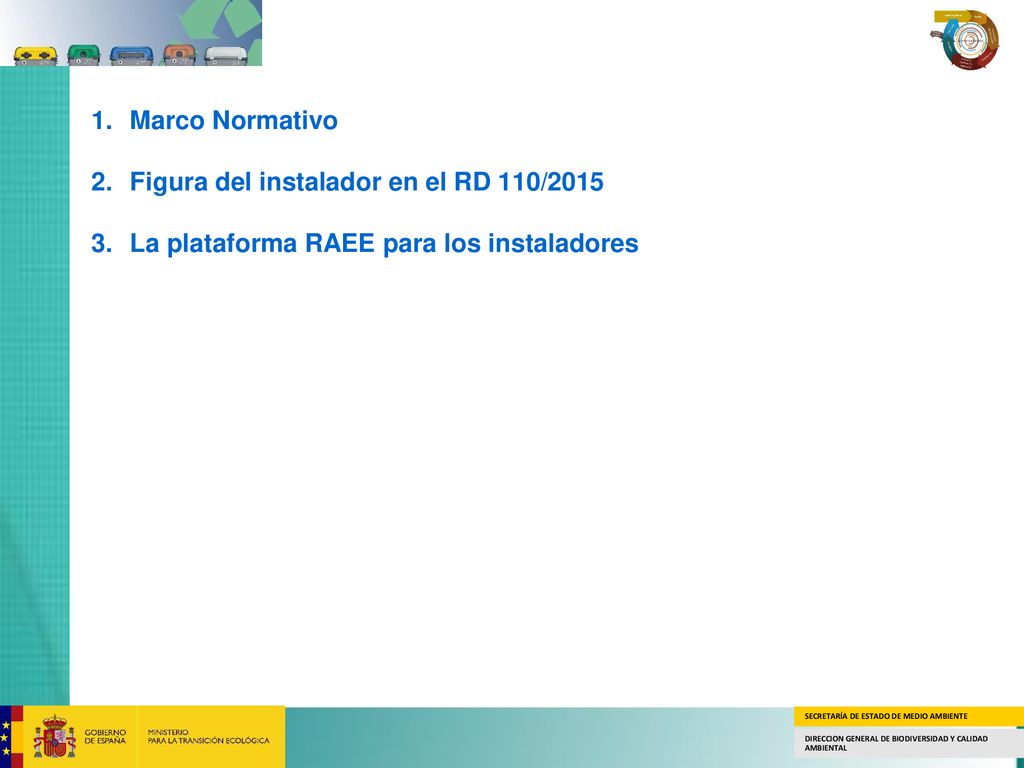
Task: Select 'Figura del instalador en el RD 110/2015'
Action: 366,182
